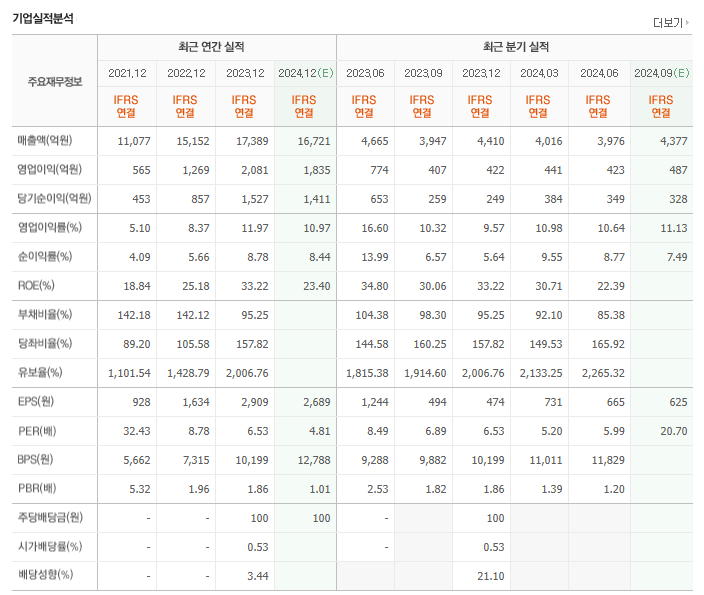Click the PER(배) row label
The image size is (704, 595).
pos(37,431)
